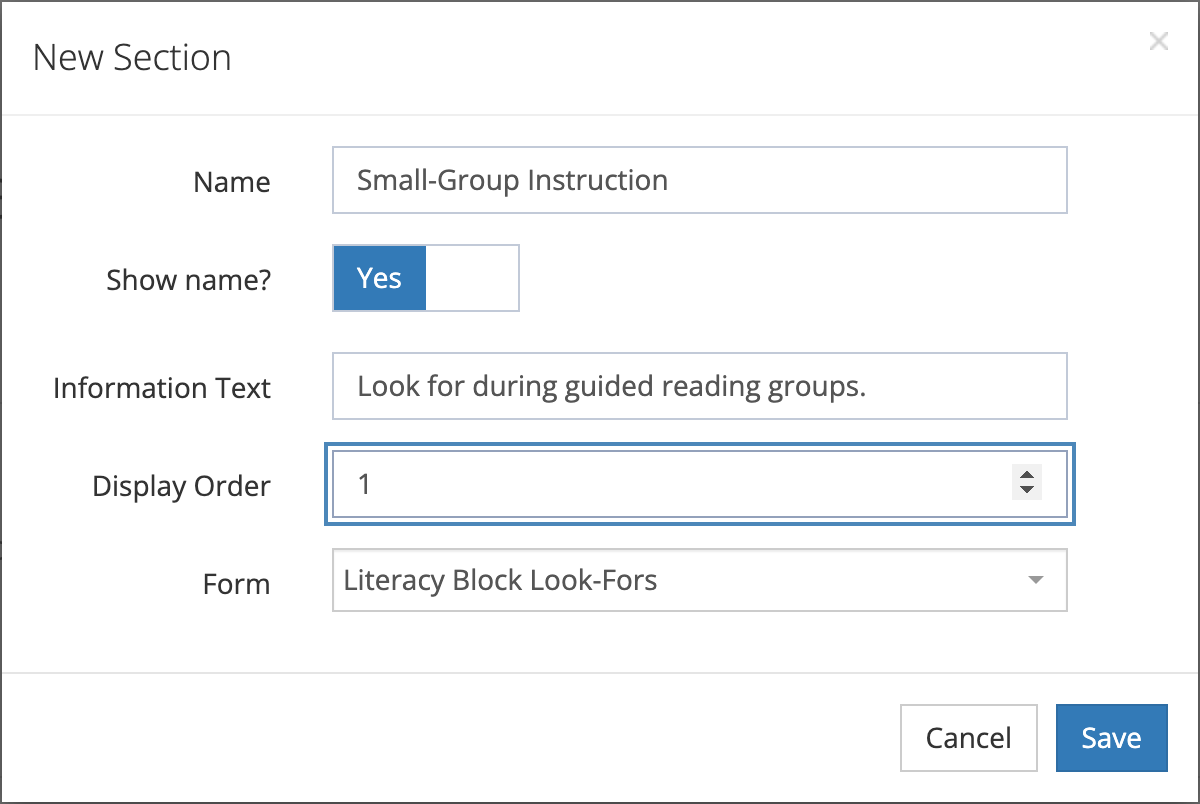Viewport: 1200px width, 804px height.
Task: Click the Form field label
Action: pos(237,584)
